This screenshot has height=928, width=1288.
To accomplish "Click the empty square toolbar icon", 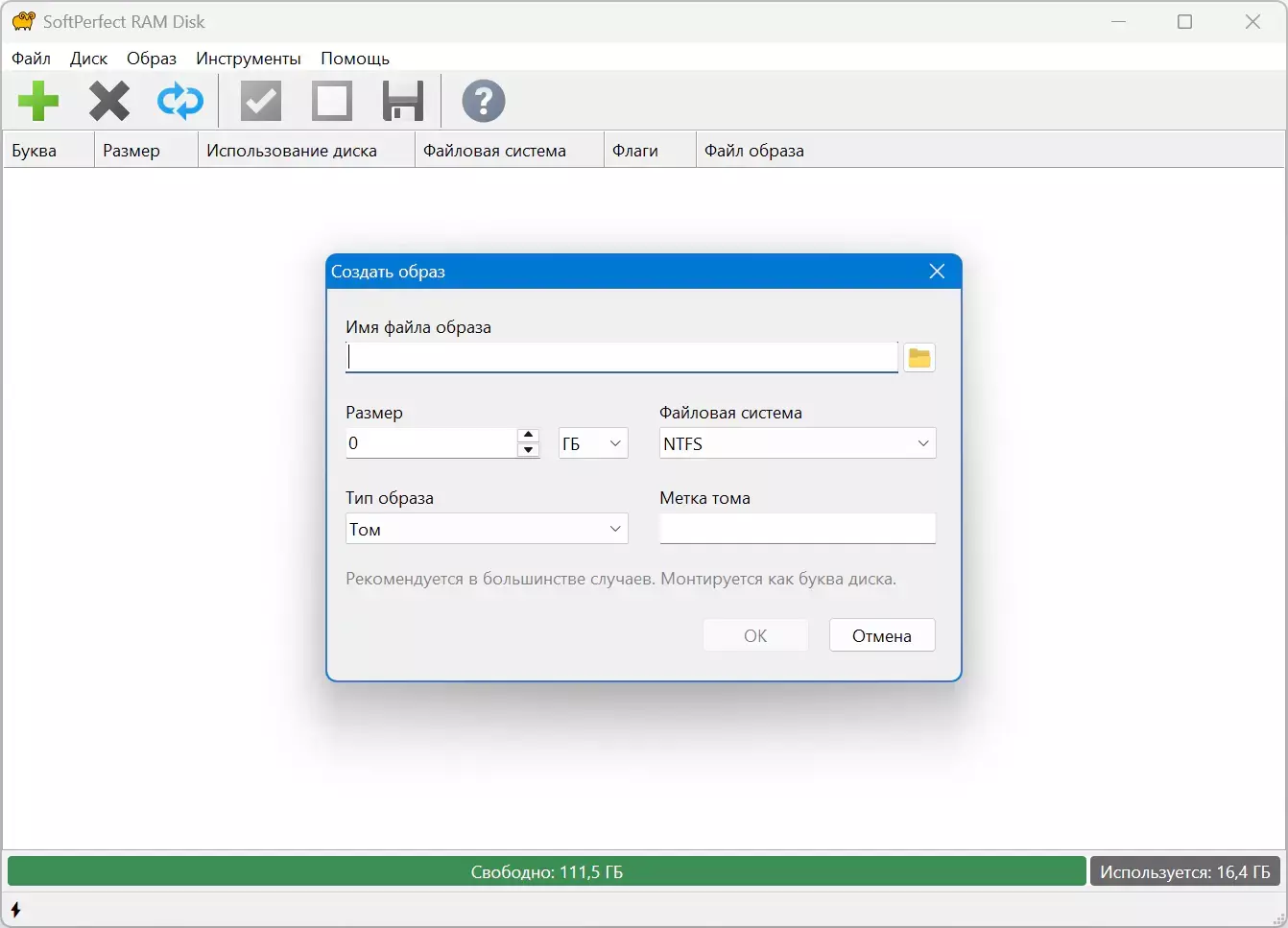I will (332, 101).
